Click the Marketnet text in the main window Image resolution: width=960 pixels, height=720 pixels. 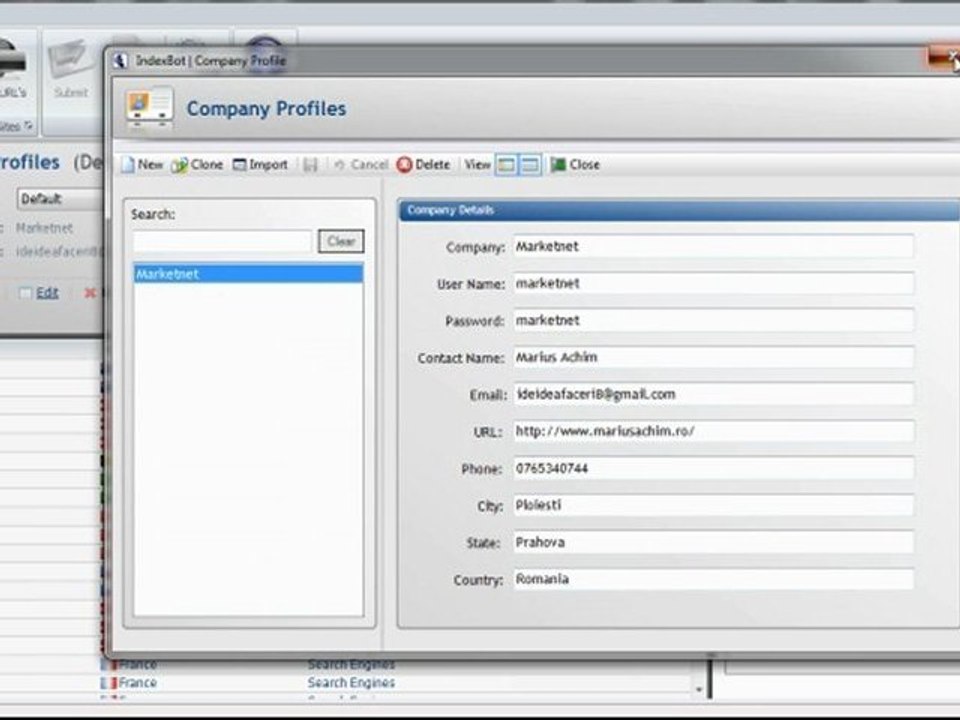(x=44, y=228)
